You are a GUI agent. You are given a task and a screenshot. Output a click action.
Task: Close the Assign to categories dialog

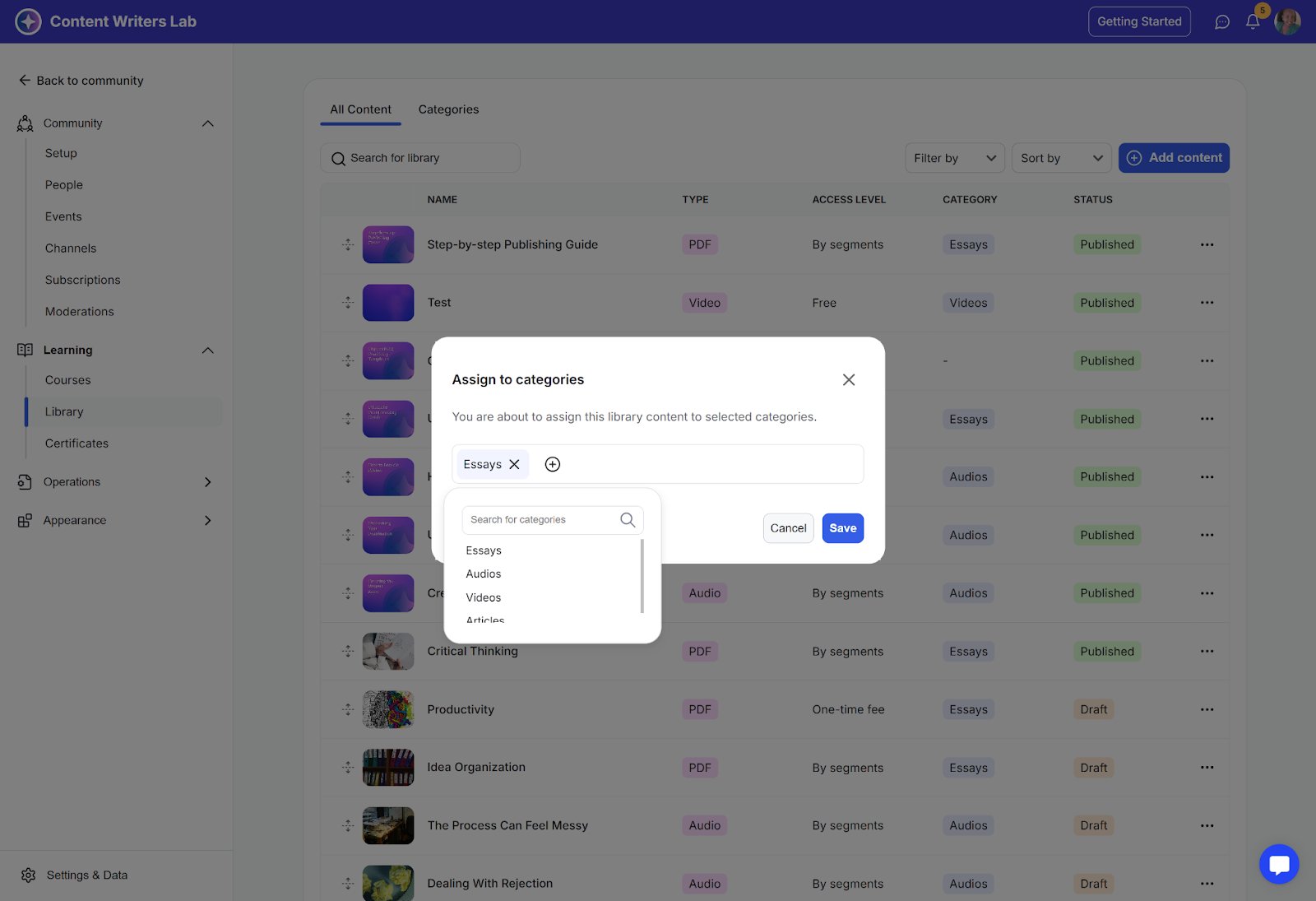[849, 379]
